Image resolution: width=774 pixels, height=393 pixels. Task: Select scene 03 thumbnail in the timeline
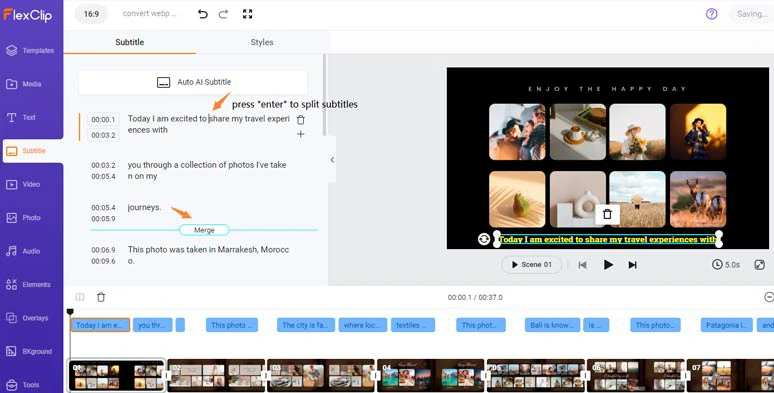coord(321,376)
